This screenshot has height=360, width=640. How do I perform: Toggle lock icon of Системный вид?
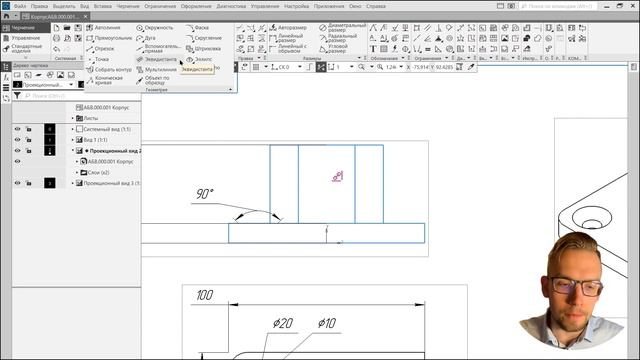pyautogui.click(x=29, y=129)
